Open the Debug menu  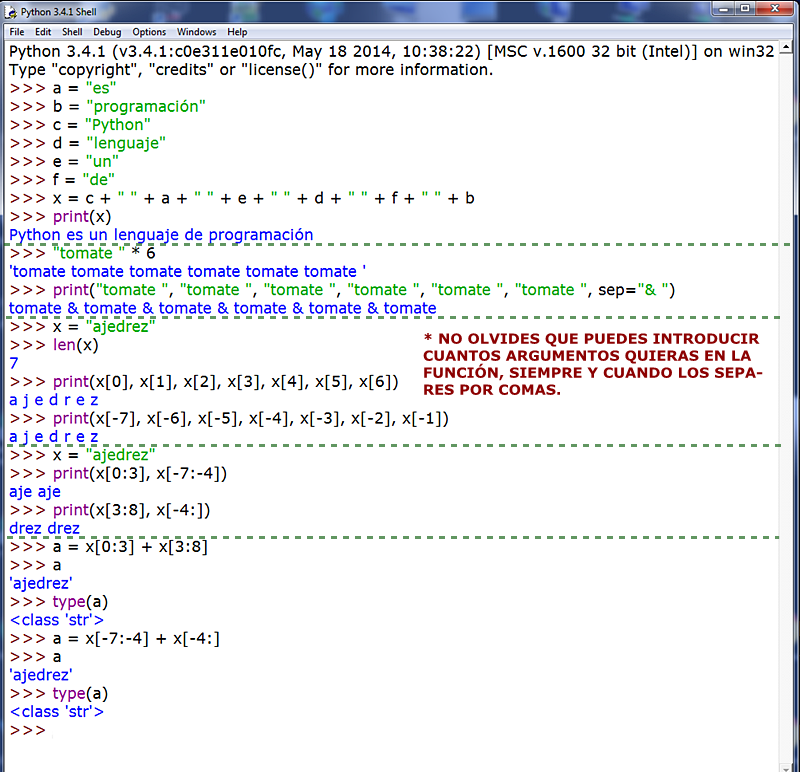pyautogui.click(x=106, y=31)
